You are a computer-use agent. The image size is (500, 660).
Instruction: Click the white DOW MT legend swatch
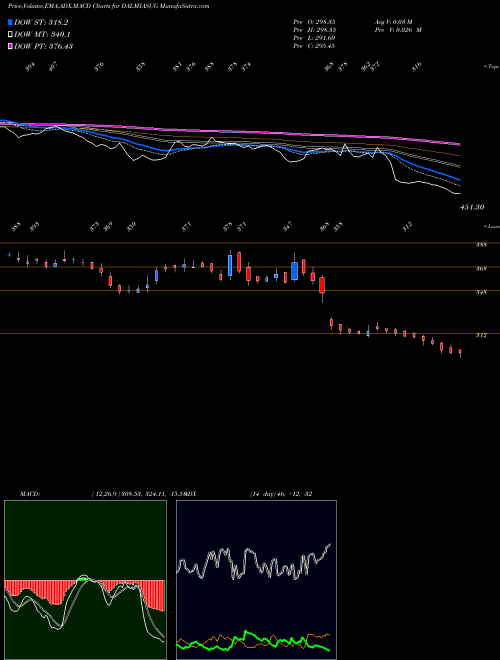point(10,35)
